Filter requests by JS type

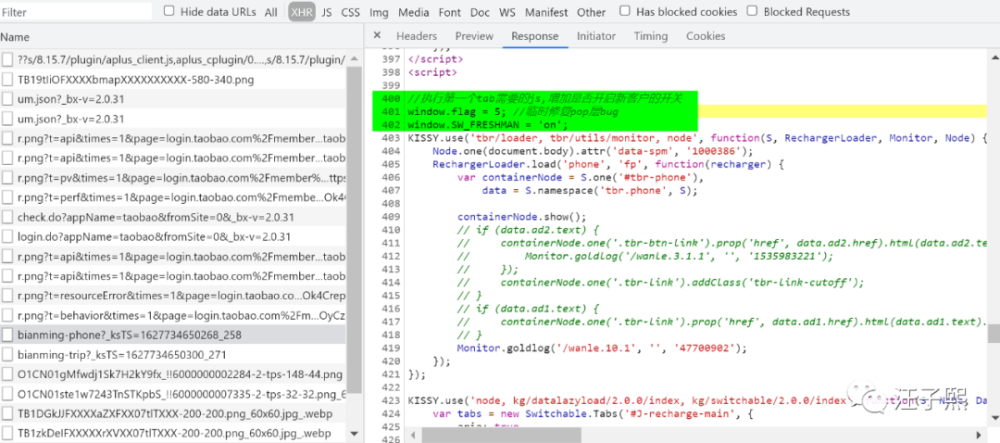click(327, 12)
